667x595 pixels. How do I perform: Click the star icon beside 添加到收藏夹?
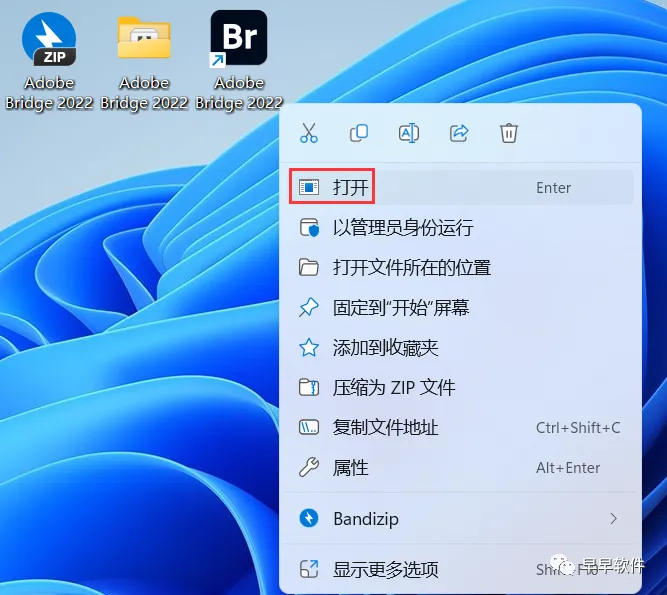(309, 347)
